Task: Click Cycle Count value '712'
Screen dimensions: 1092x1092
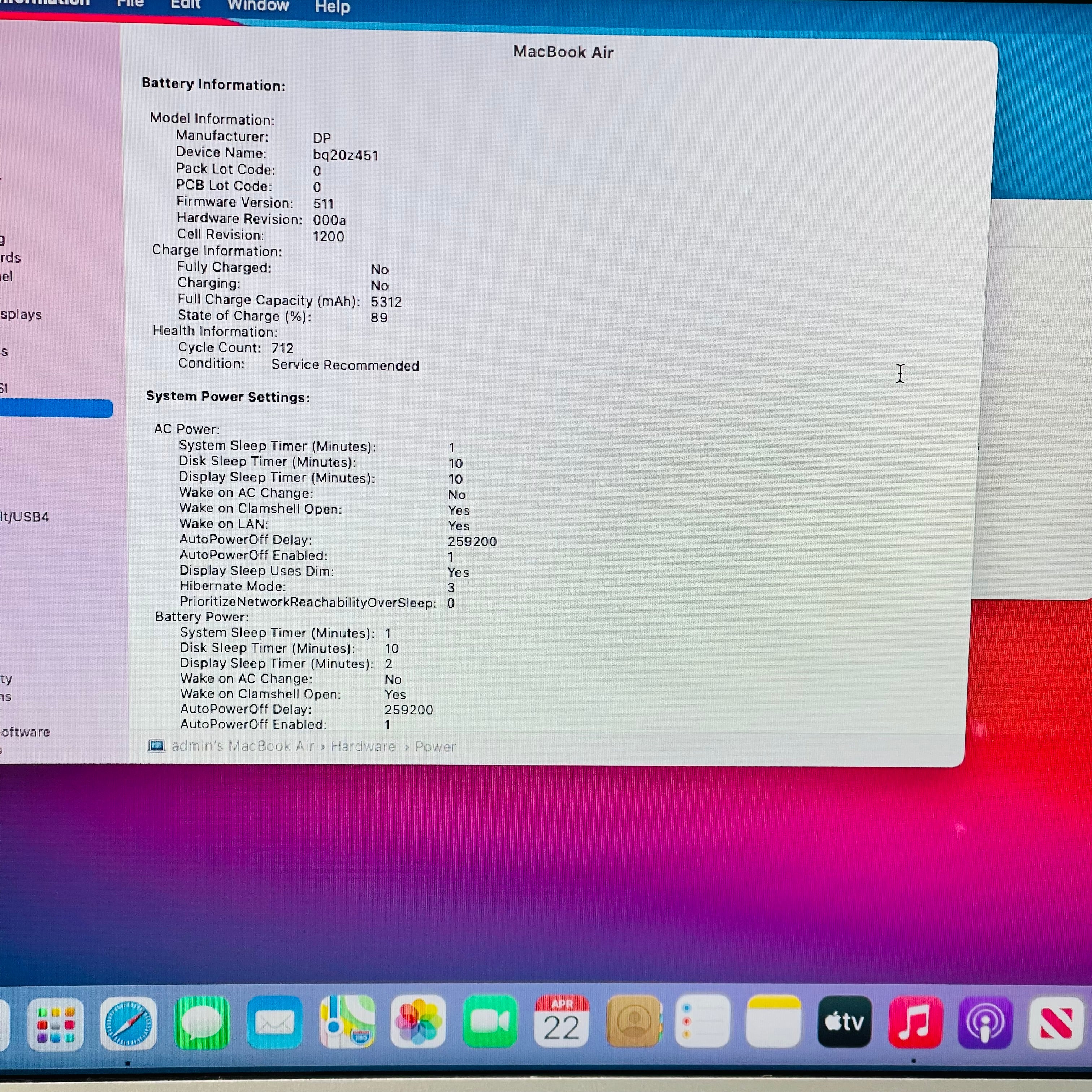Action: (x=282, y=348)
